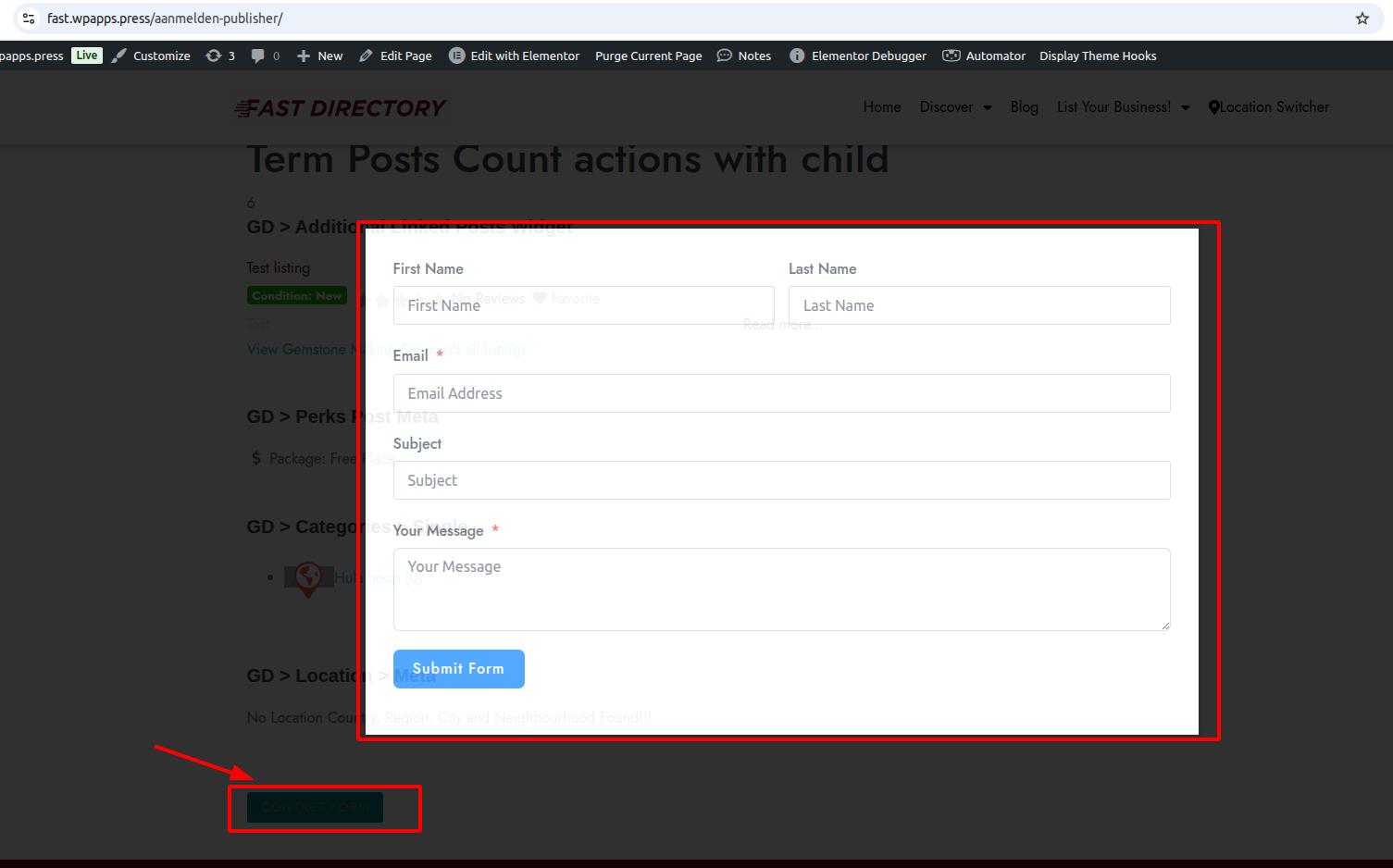The image size is (1393, 868).
Task: Select the Last Name text field
Action: (x=978, y=305)
